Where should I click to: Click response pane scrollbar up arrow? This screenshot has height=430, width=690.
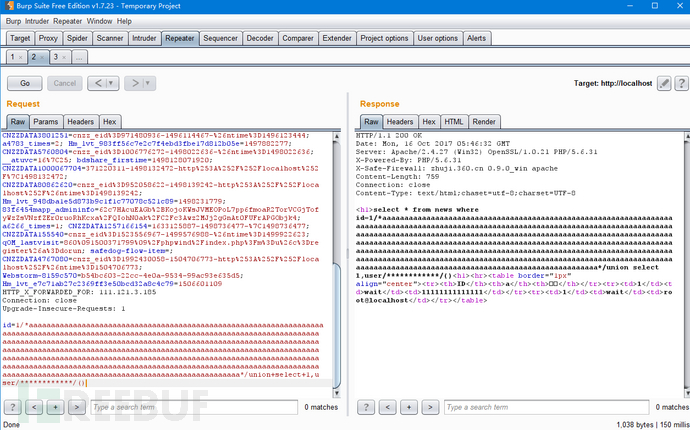pyautogui.click(x=687, y=137)
